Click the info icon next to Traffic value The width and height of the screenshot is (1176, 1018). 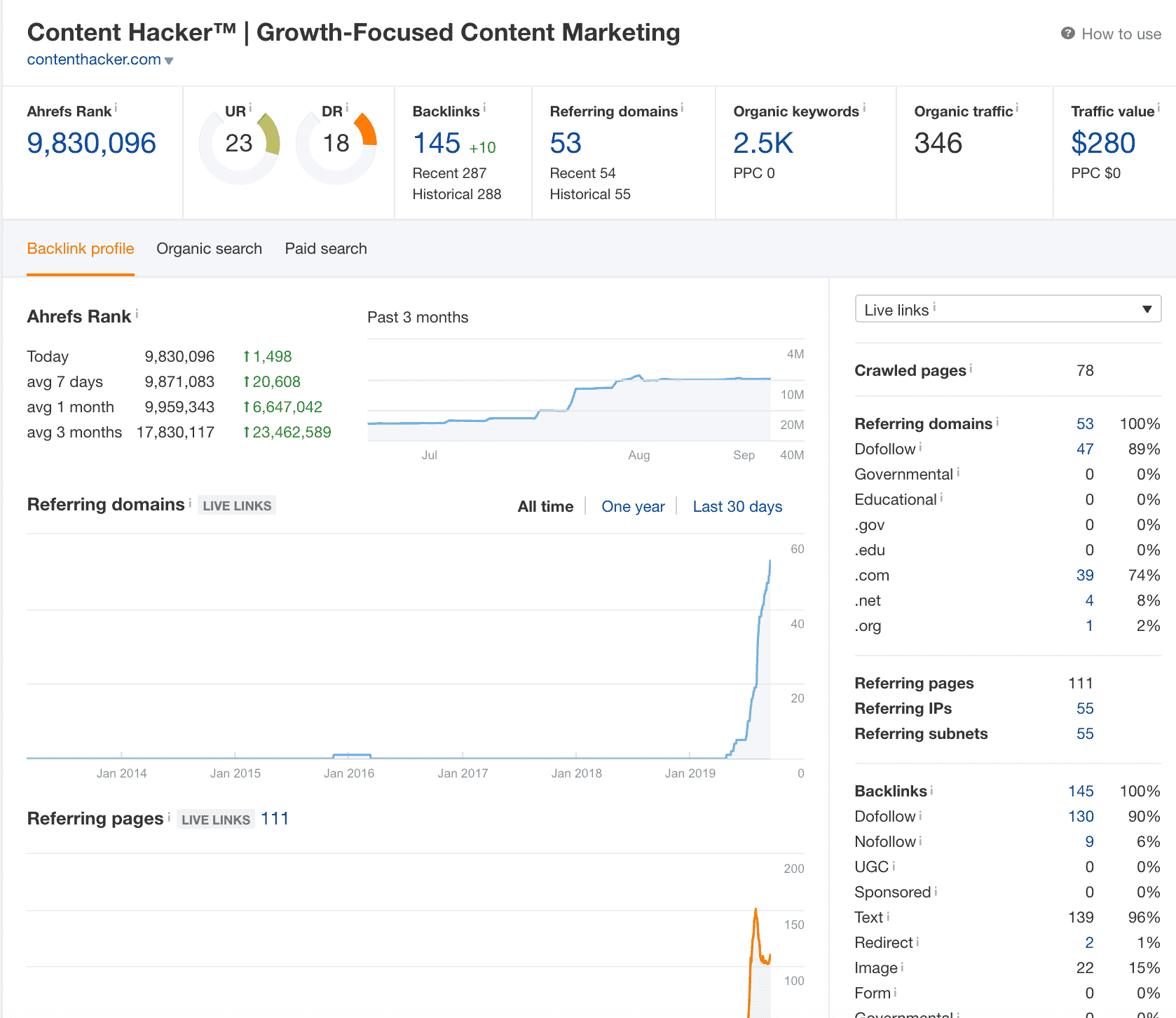[x=1158, y=108]
